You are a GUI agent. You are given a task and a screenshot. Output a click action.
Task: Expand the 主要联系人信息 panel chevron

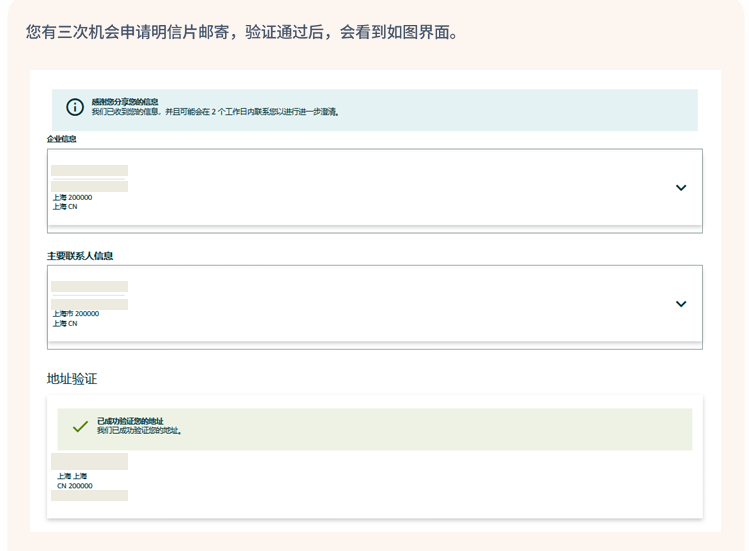coord(681,304)
